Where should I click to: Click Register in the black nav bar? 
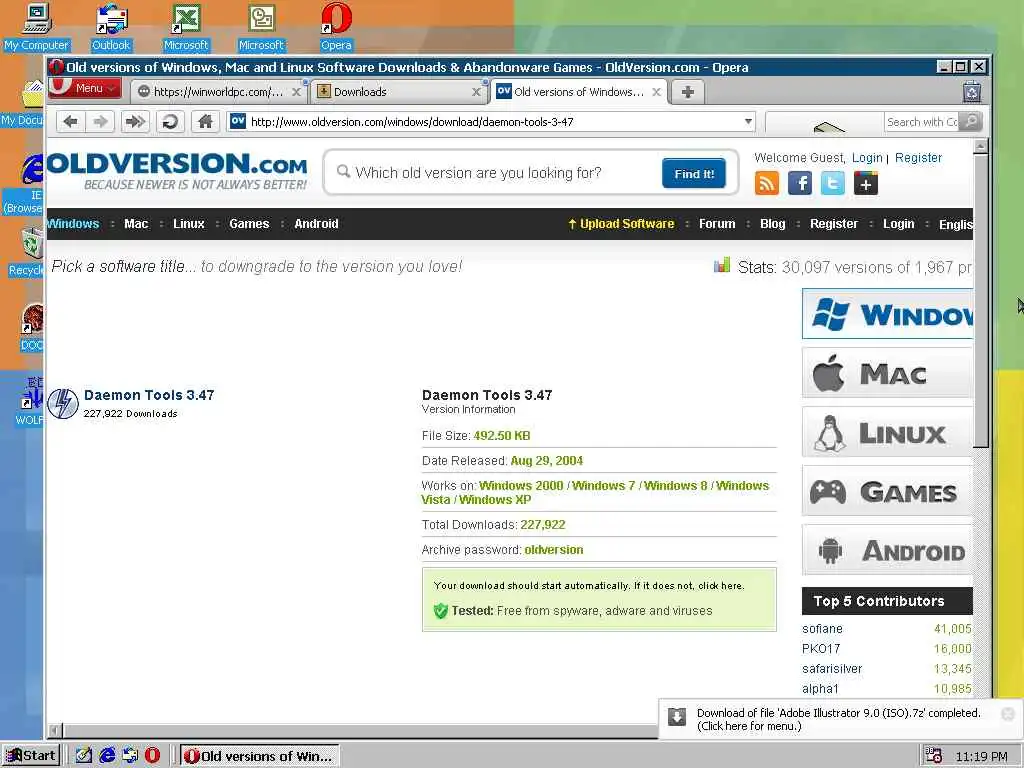tap(834, 224)
